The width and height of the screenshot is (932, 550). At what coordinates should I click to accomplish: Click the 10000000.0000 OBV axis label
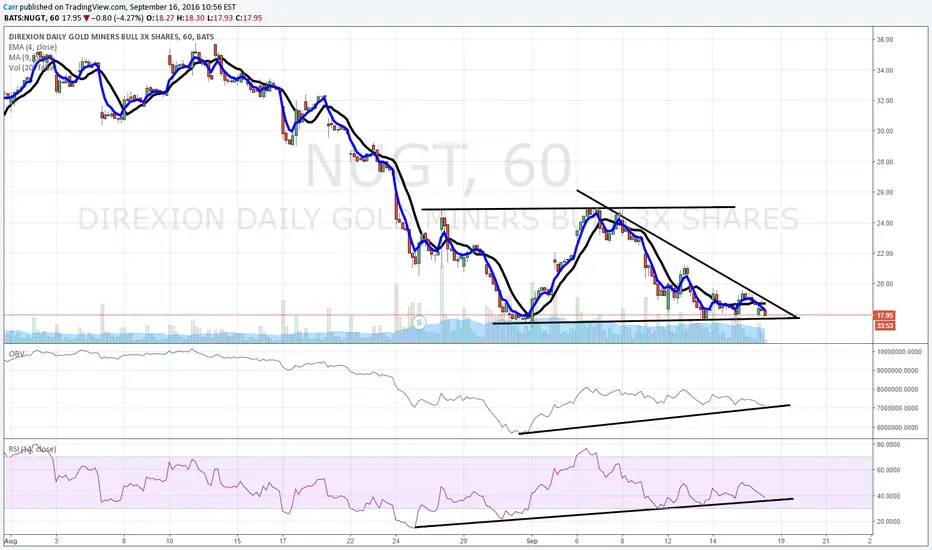pos(899,351)
